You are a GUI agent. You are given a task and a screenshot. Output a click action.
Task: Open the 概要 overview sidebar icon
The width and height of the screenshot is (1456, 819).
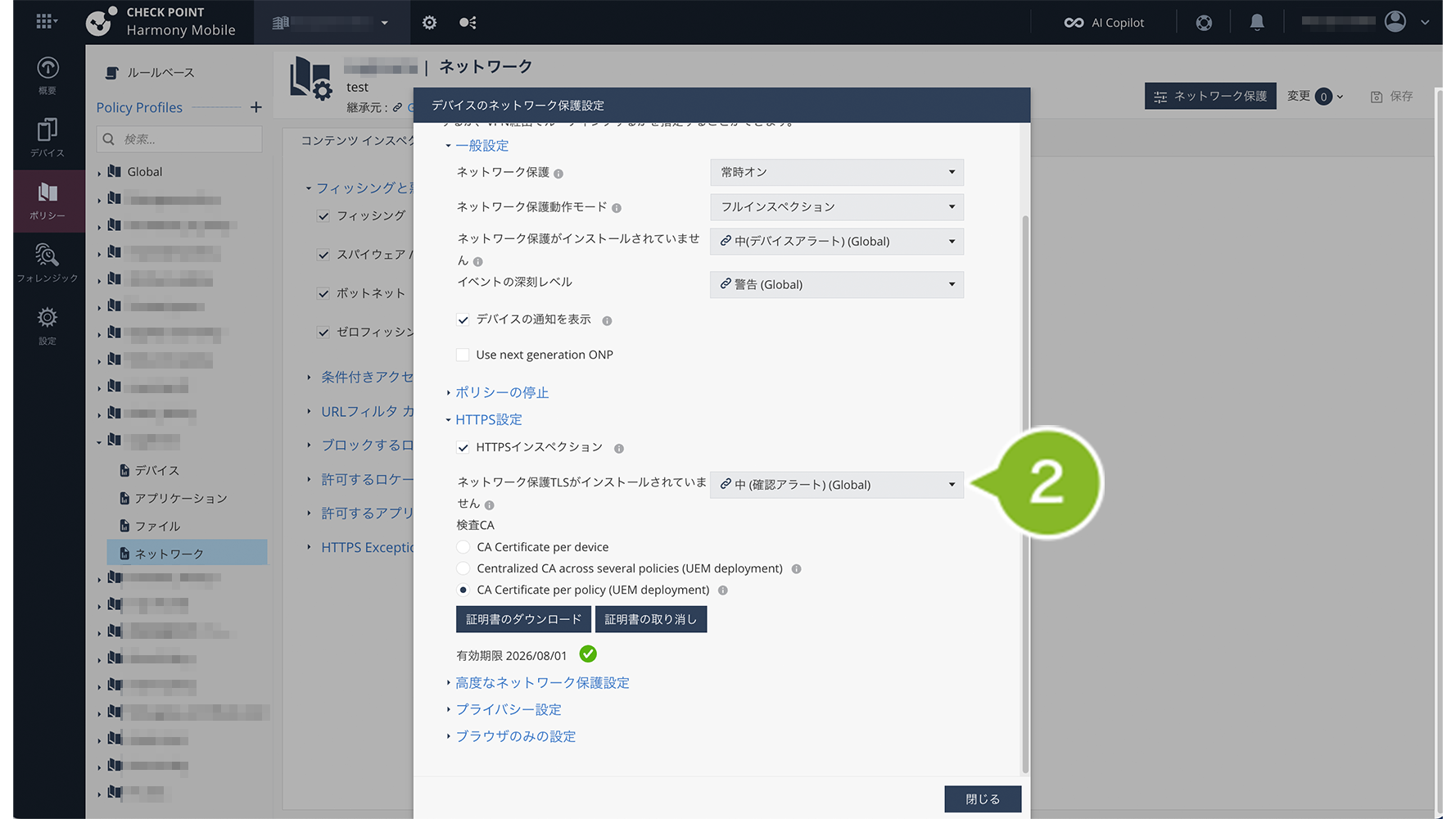[47, 75]
